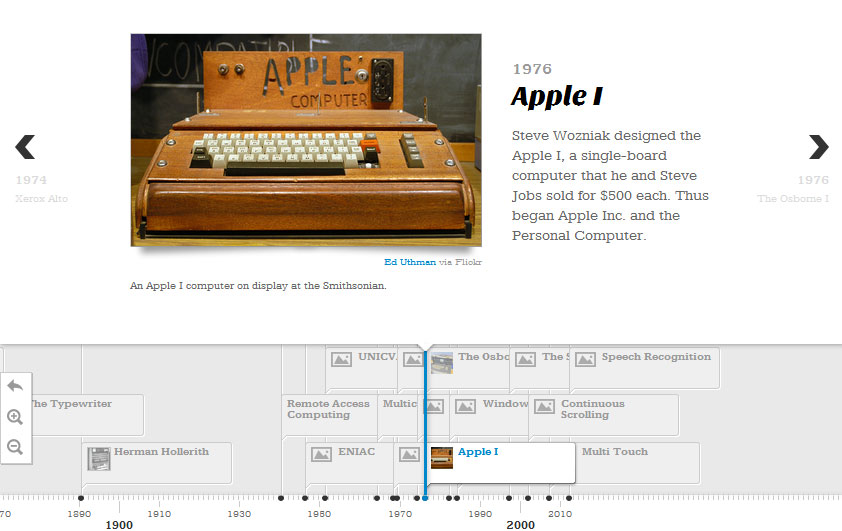Select the image icon on the UNICV. flag
The image size is (842, 531).
pyautogui.click(x=341, y=359)
